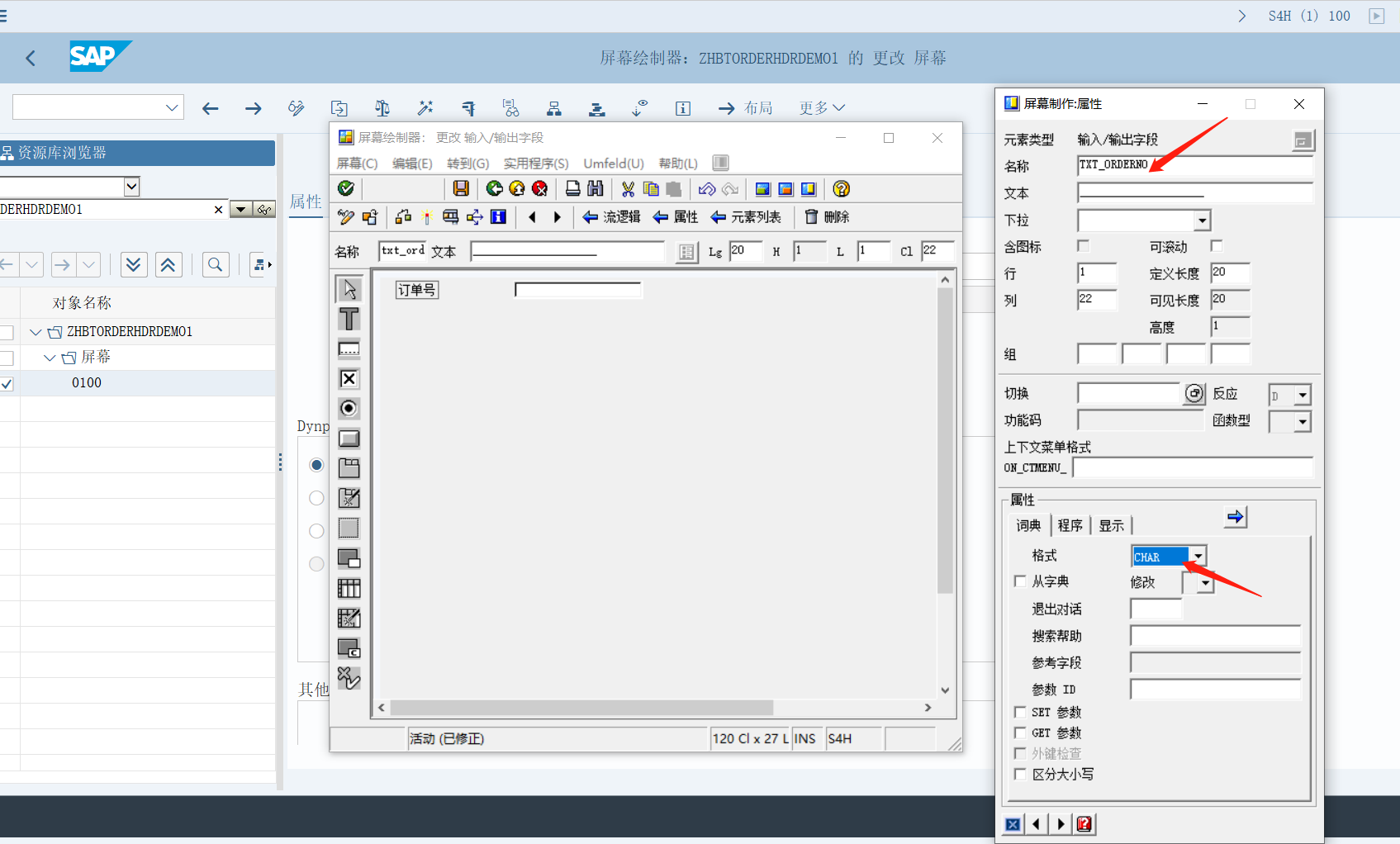Open the 转到(G) menu
Image resolution: width=1400 pixels, height=844 pixels.
[468, 164]
